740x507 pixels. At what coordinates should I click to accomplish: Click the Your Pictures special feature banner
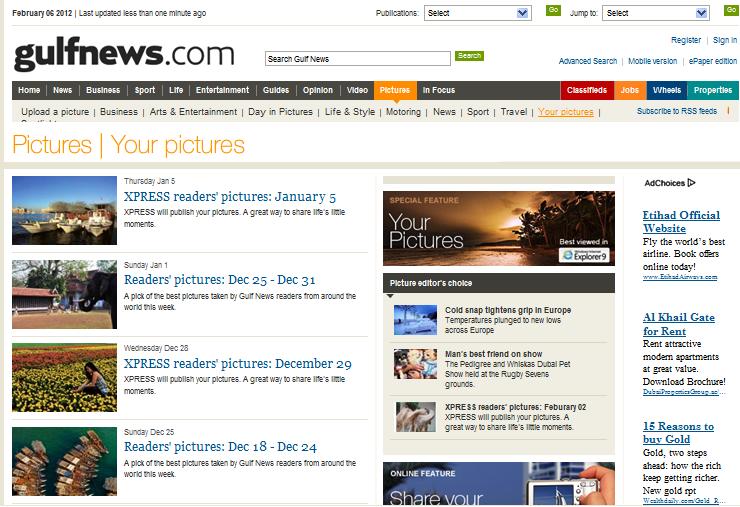(x=498, y=228)
